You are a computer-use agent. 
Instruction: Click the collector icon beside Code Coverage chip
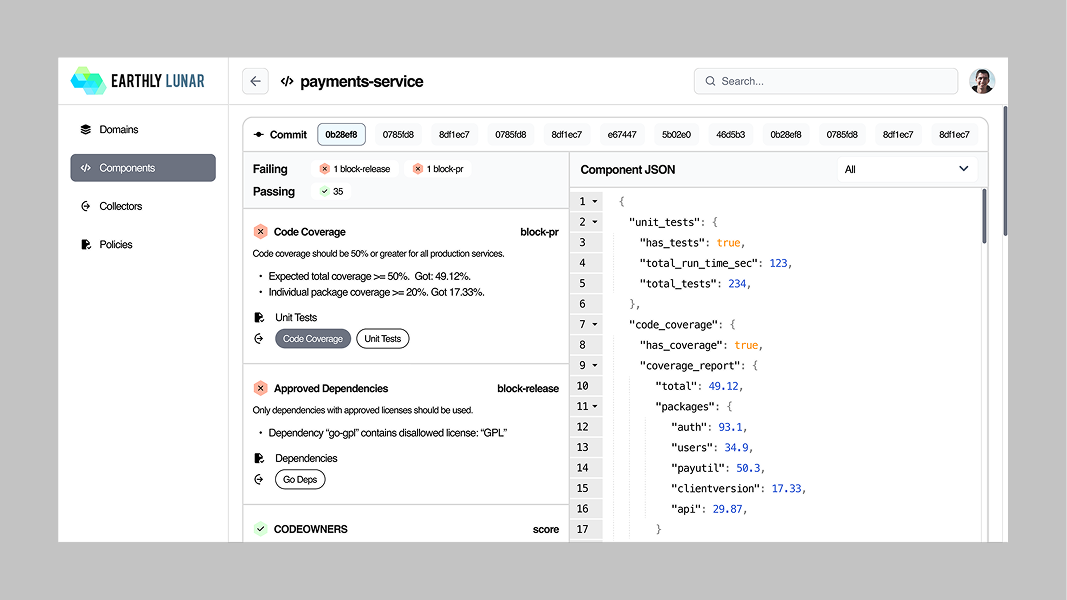(259, 338)
